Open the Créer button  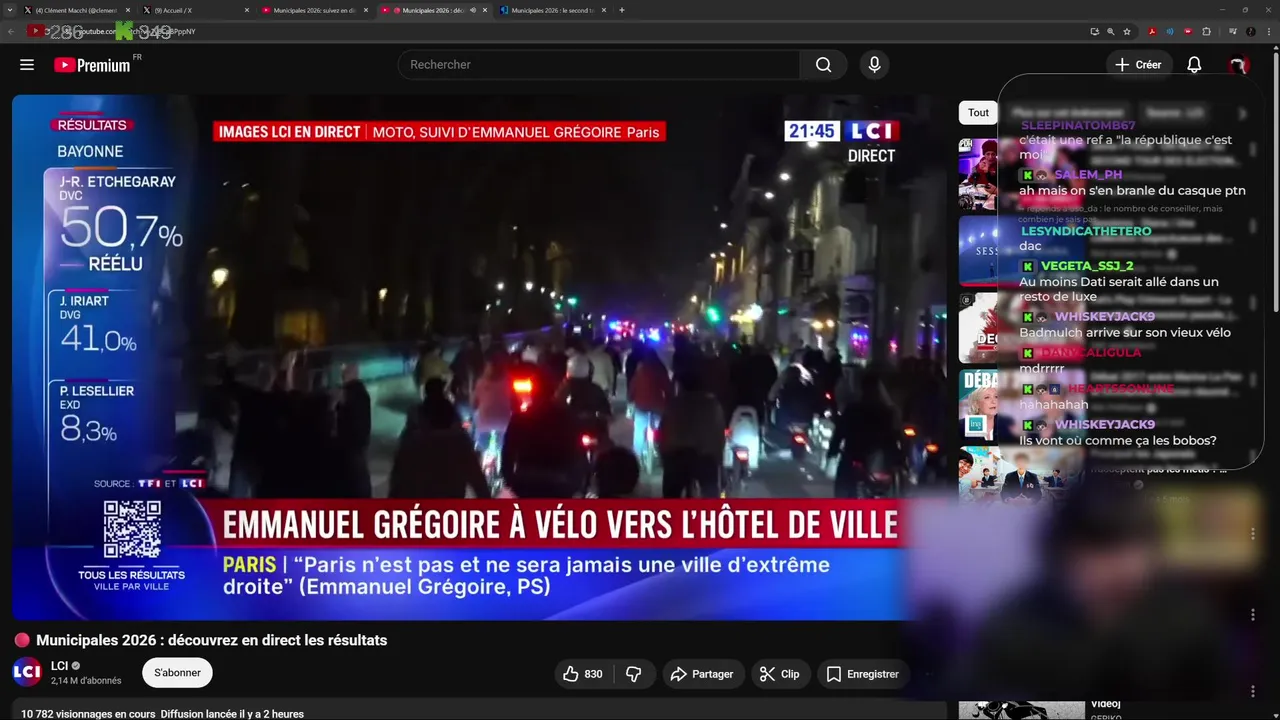(x=1138, y=65)
